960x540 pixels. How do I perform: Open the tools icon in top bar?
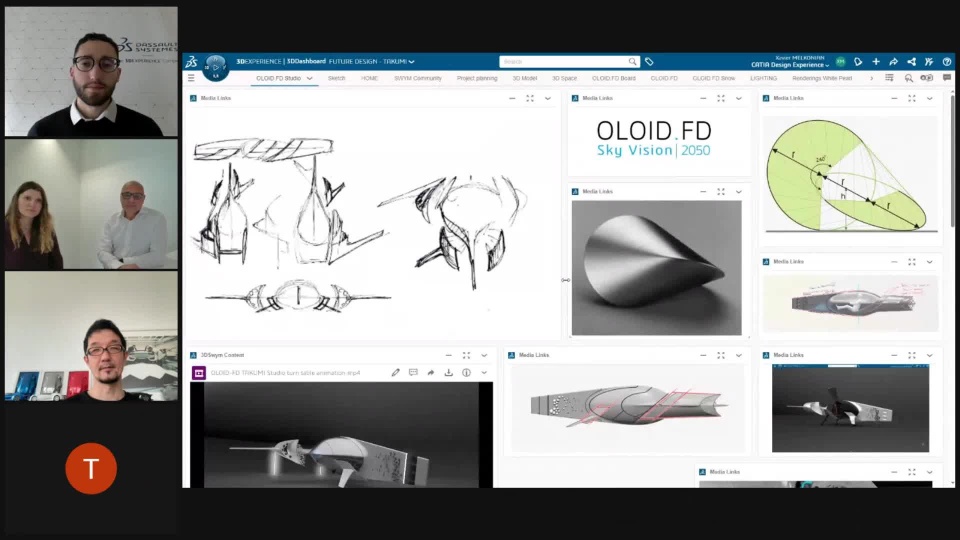(929, 62)
